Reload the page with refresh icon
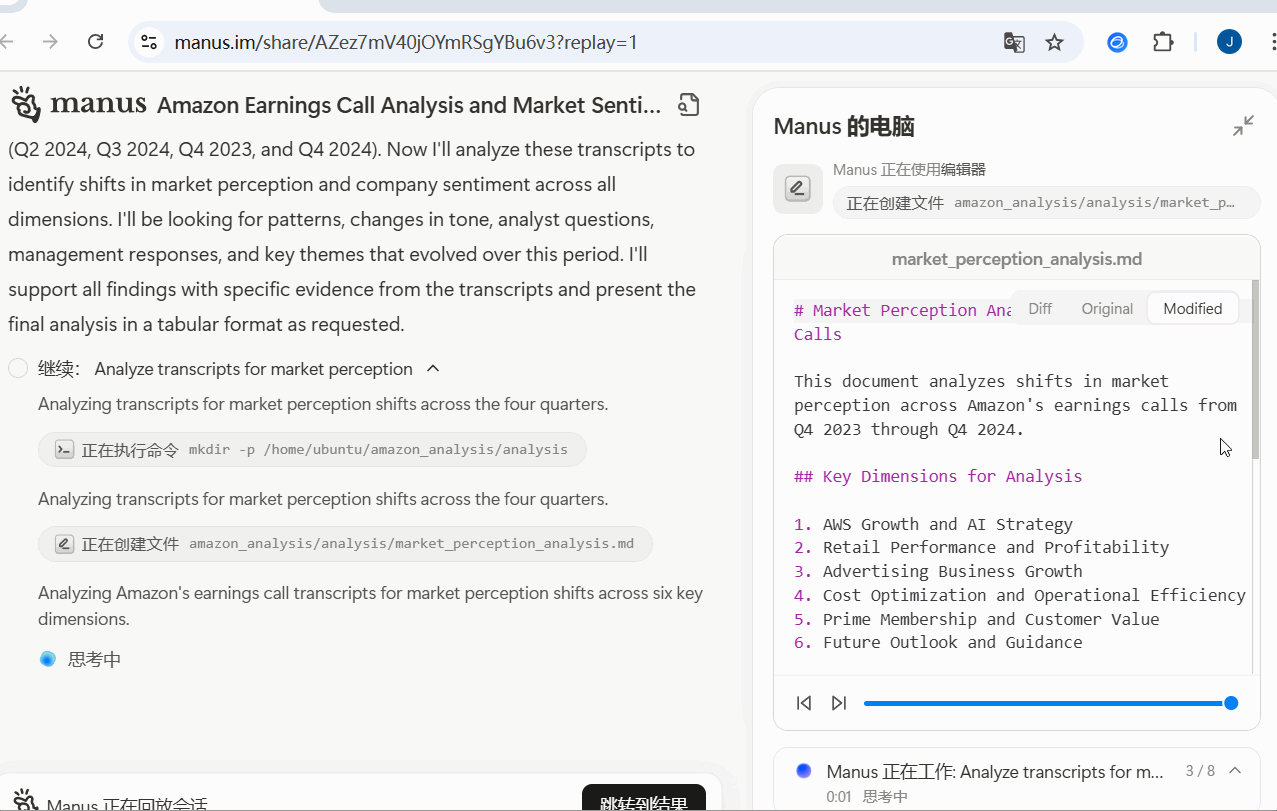Image resolution: width=1277 pixels, height=811 pixels. click(96, 42)
